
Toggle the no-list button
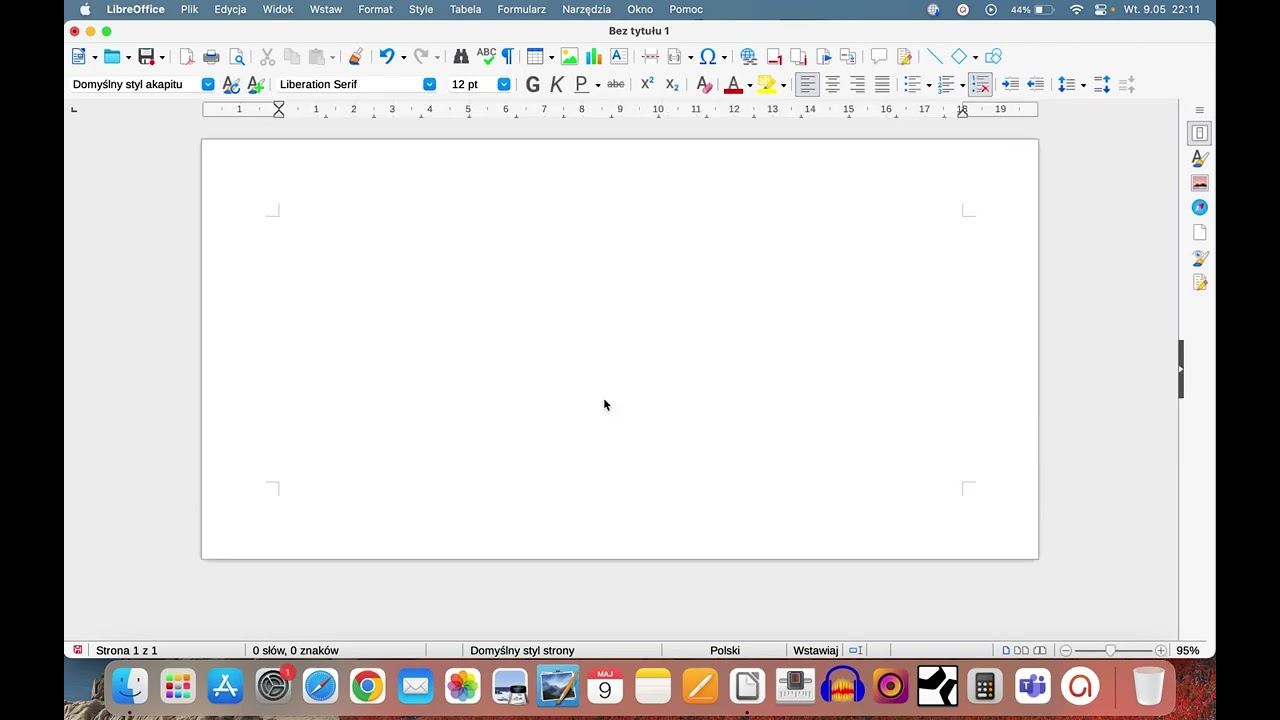point(980,84)
